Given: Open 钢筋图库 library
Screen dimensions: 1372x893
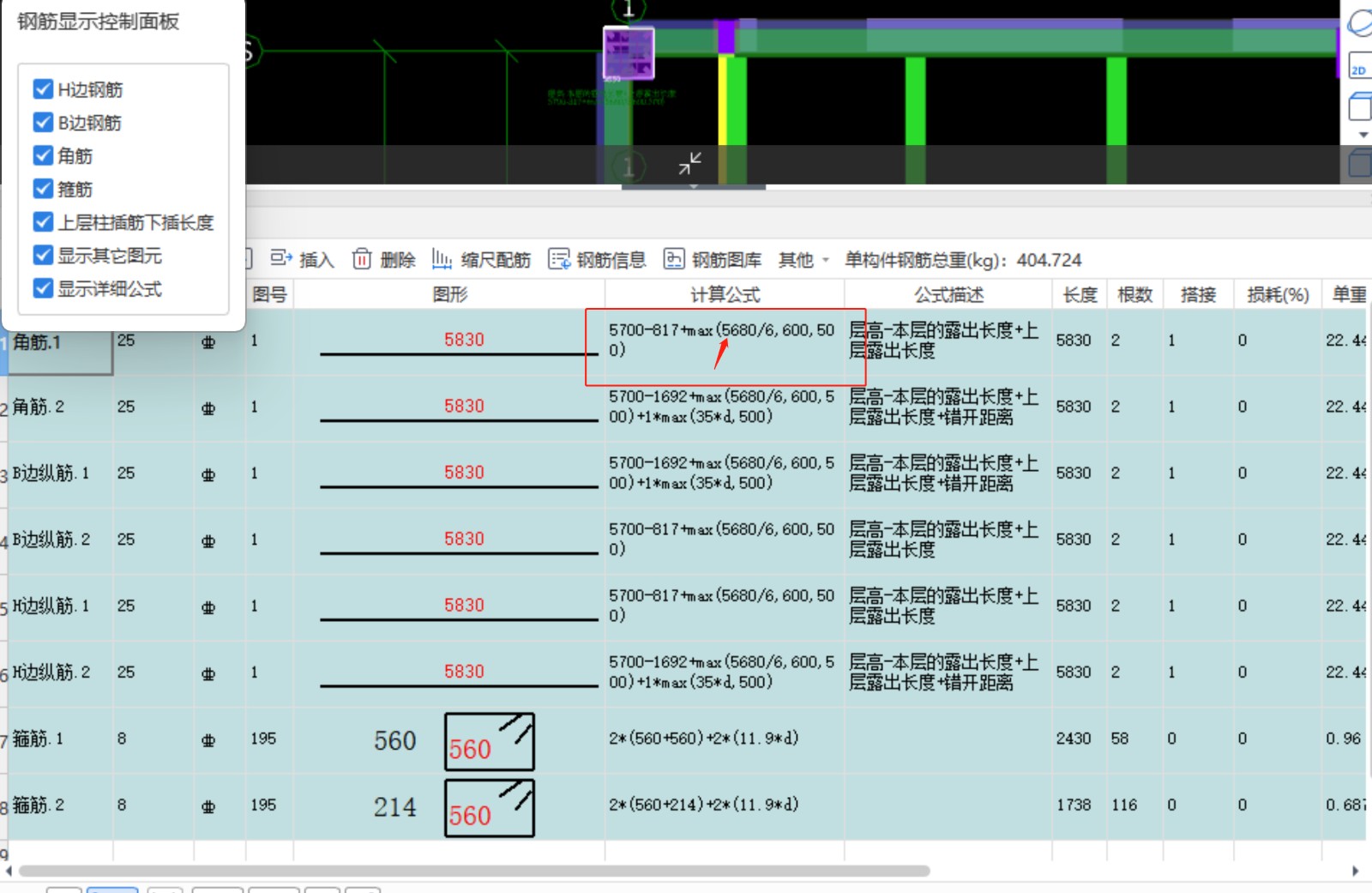Looking at the screenshot, I should coord(713,259).
